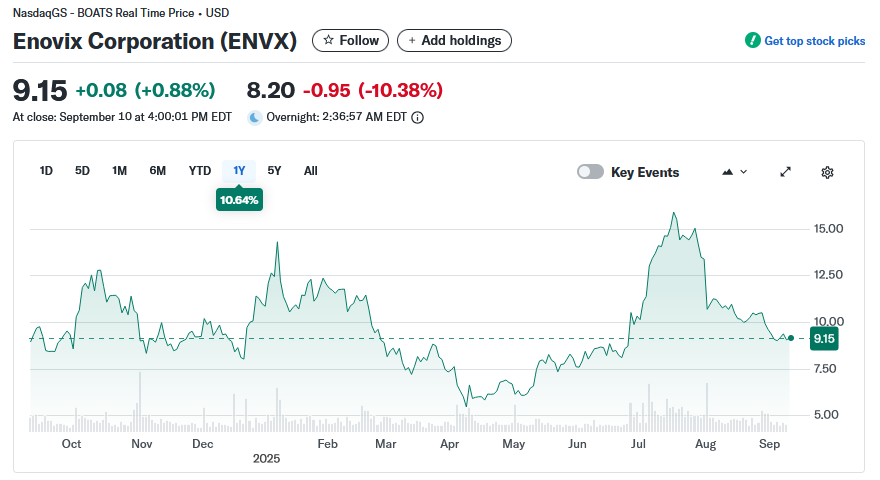This screenshot has width=880, height=480.
Task: Click the 9.15 current price marker
Action: pyautogui.click(x=824, y=339)
